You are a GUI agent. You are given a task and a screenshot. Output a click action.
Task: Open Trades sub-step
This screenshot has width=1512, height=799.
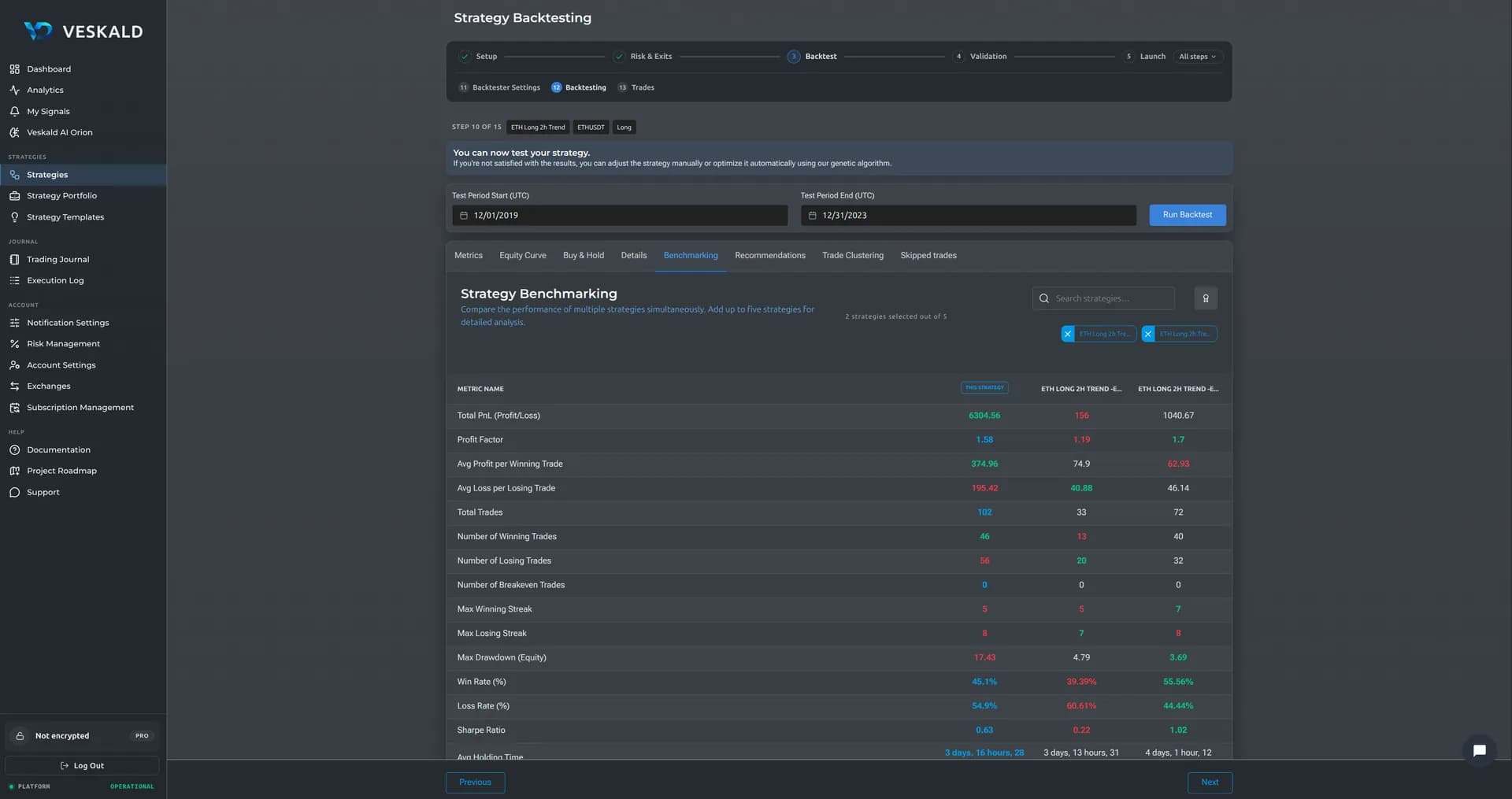pos(636,87)
